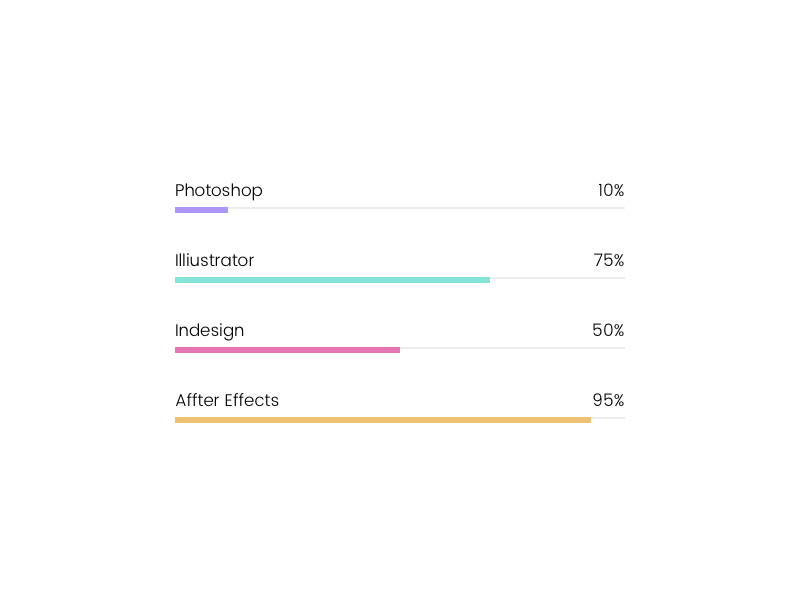
Task: Click the pink progress bar fill
Action: 287,350
